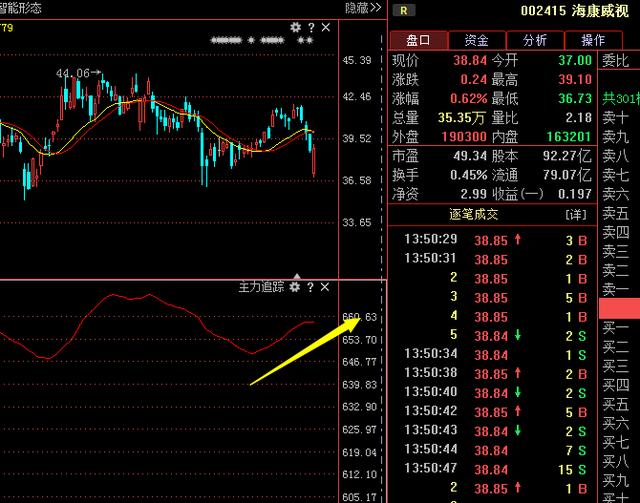Open settings gear of the top chart panel
This screenshot has height=503, width=640.
click(295, 27)
